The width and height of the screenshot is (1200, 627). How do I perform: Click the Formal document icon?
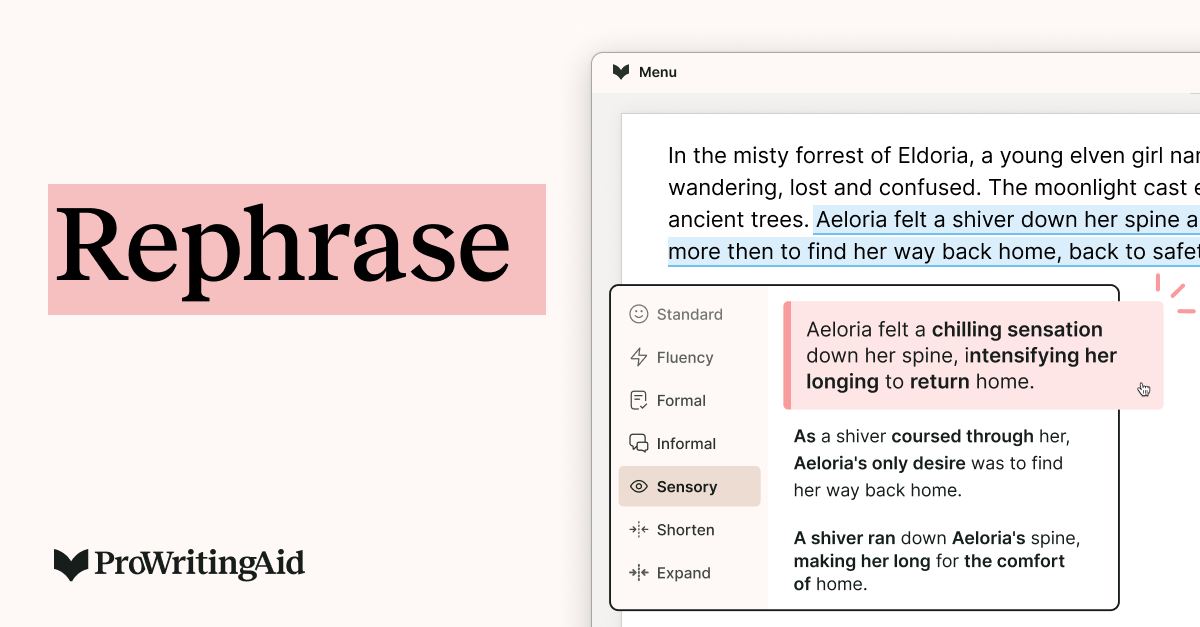(x=636, y=400)
